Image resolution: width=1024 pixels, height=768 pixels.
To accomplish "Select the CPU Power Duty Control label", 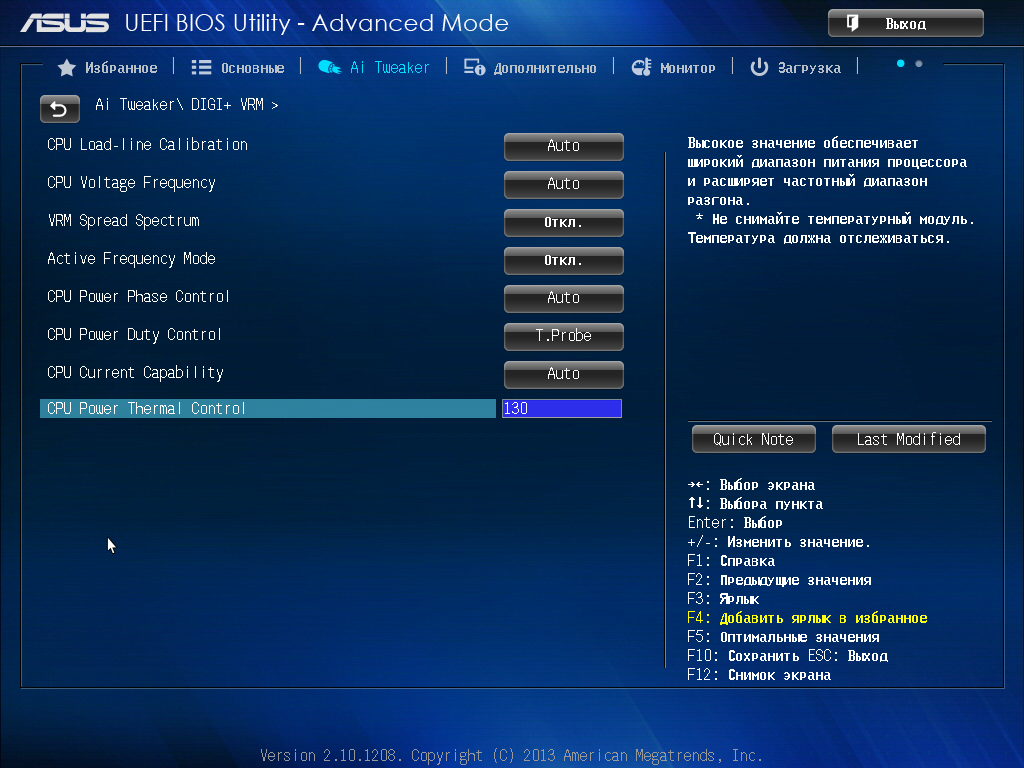I will tap(135, 334).
